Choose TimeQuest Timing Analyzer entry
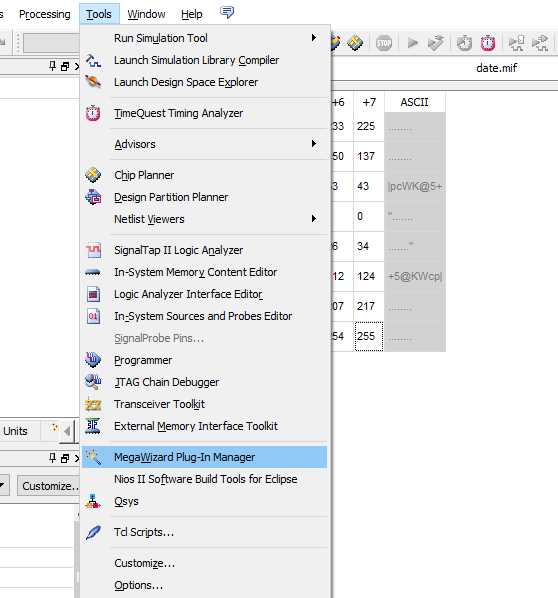Screen dimensions: 558x598 pyautogui.click(x=204, y=113)
